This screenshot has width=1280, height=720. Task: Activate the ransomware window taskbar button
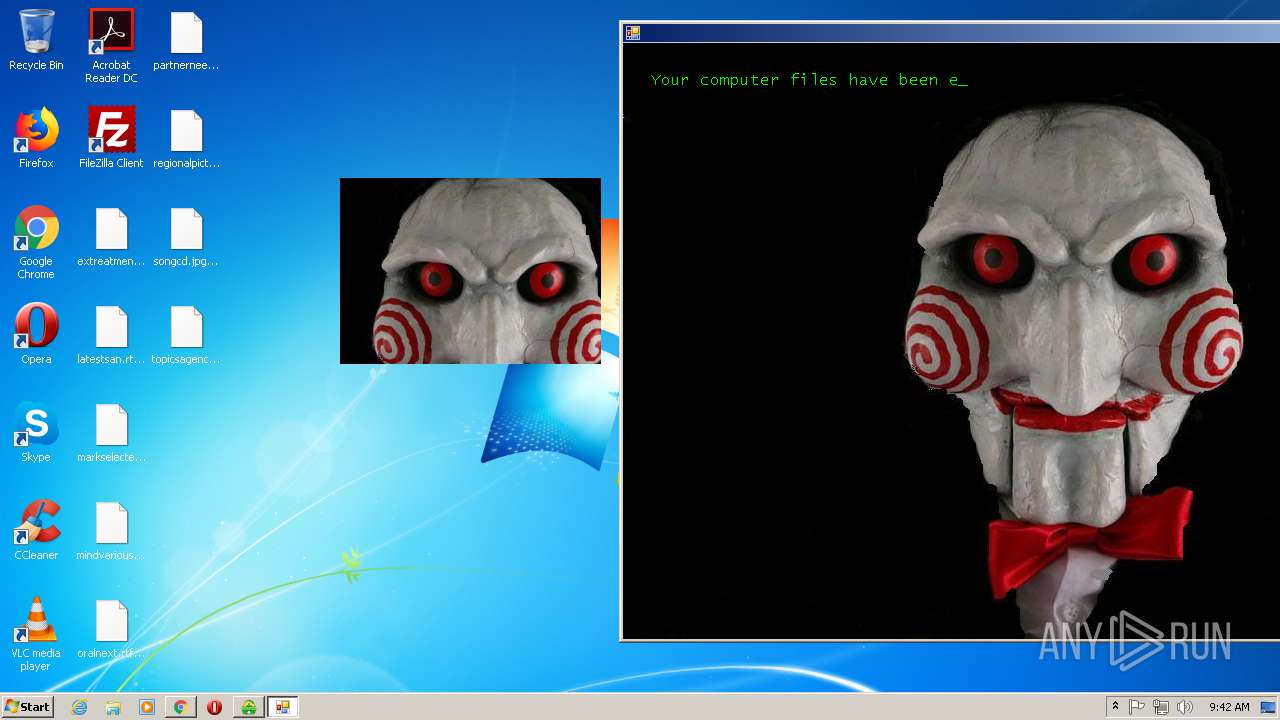(283, 707)
